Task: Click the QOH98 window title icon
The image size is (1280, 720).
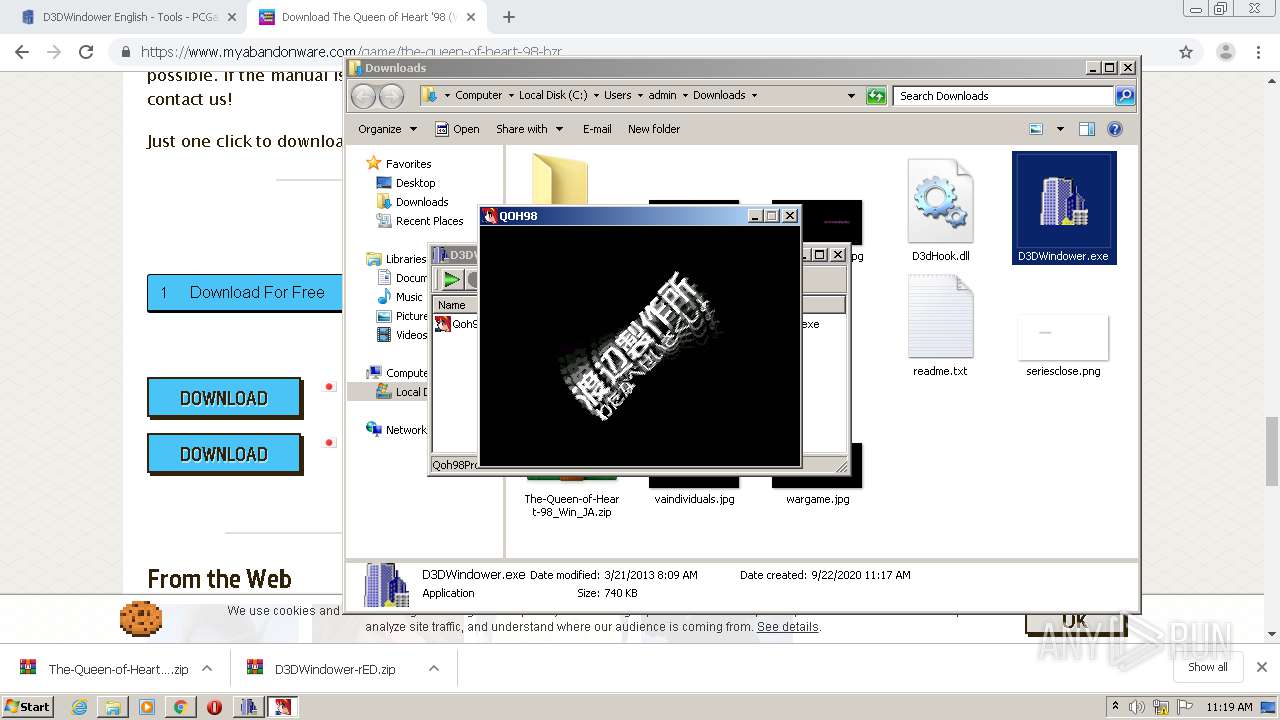Action: click(490, 216)
